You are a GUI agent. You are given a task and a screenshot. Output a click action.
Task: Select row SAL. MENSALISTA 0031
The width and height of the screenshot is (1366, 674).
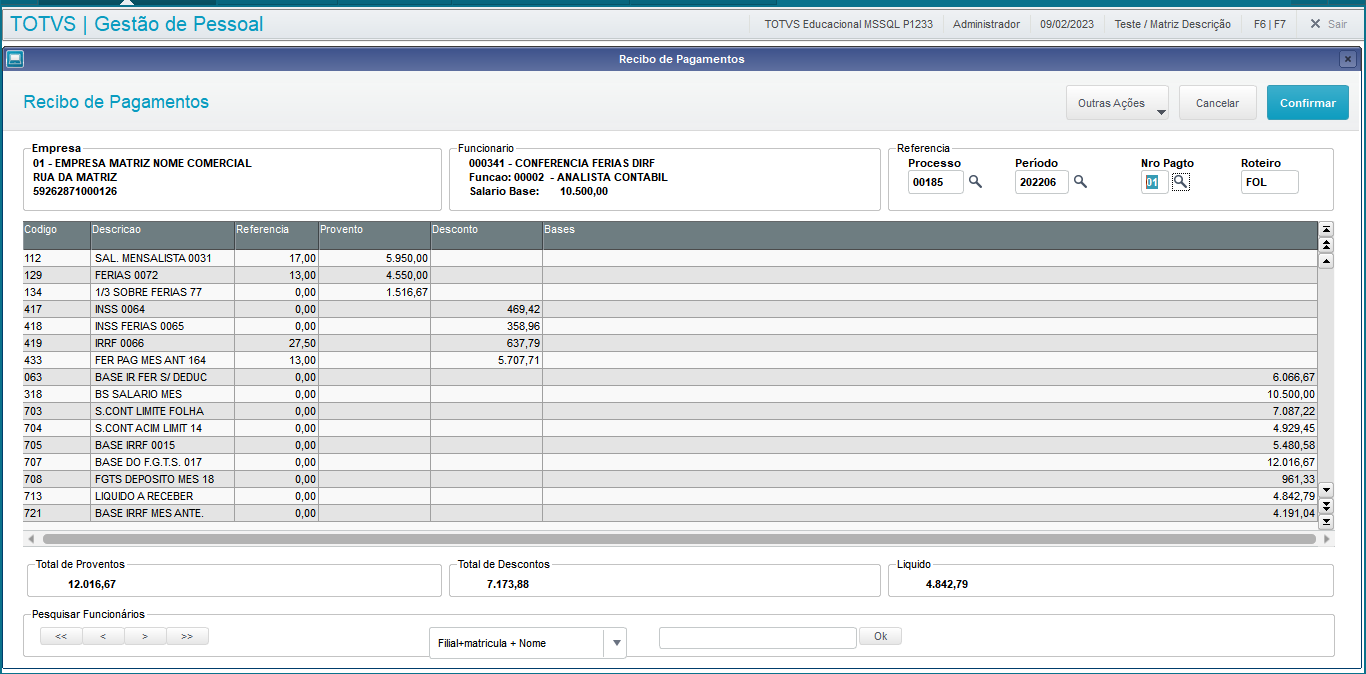670,258
